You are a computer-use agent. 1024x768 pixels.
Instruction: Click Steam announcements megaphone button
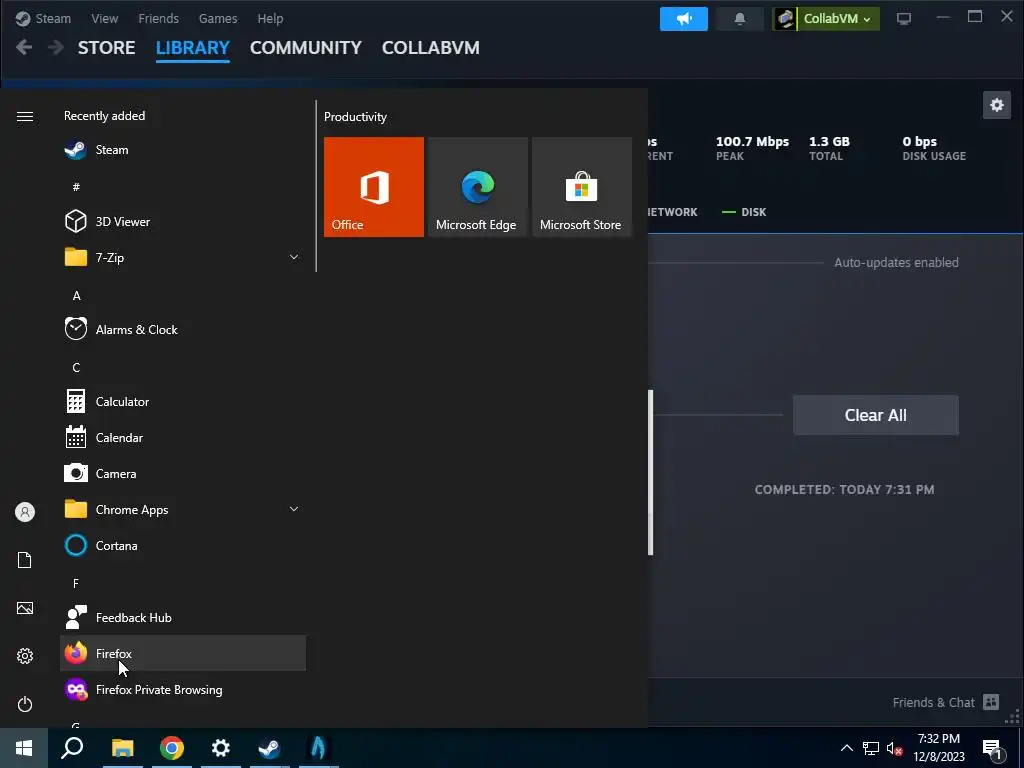tap(684, 19)
